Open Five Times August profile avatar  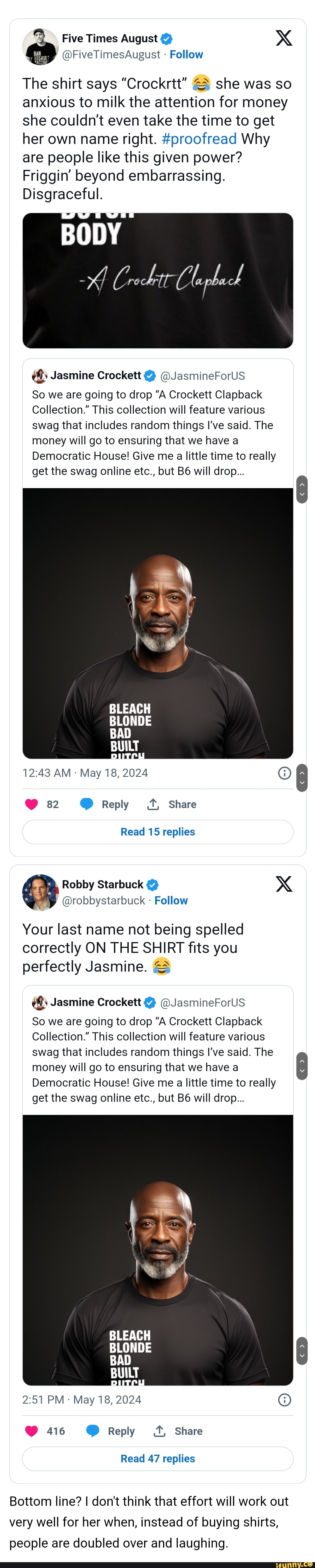pos(40,46)
